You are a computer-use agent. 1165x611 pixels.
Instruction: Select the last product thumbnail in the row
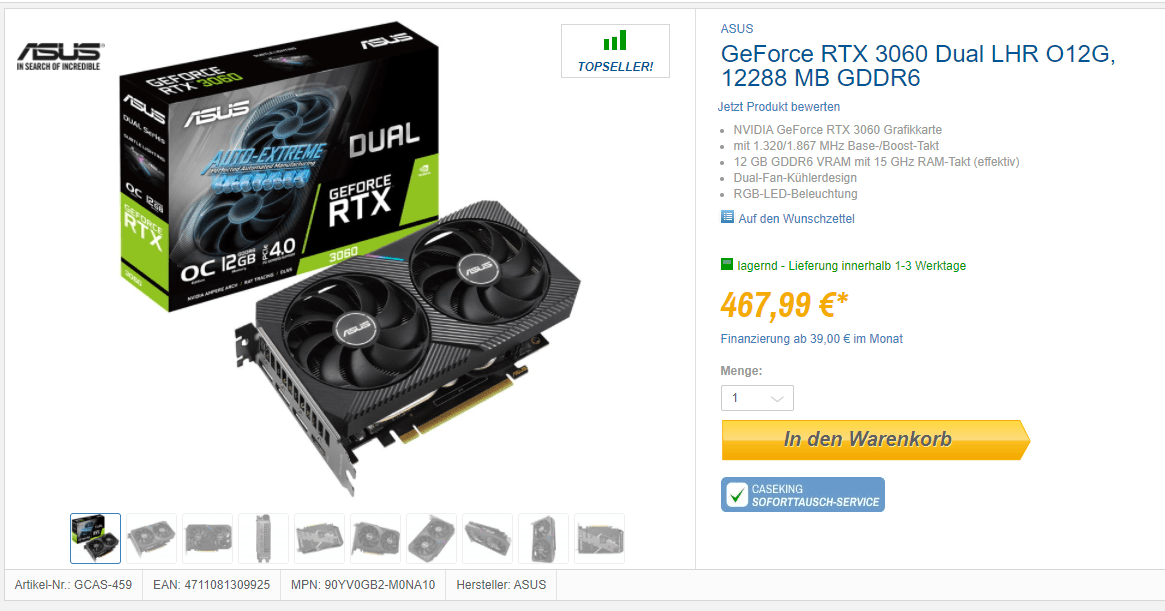click(600, 538)
